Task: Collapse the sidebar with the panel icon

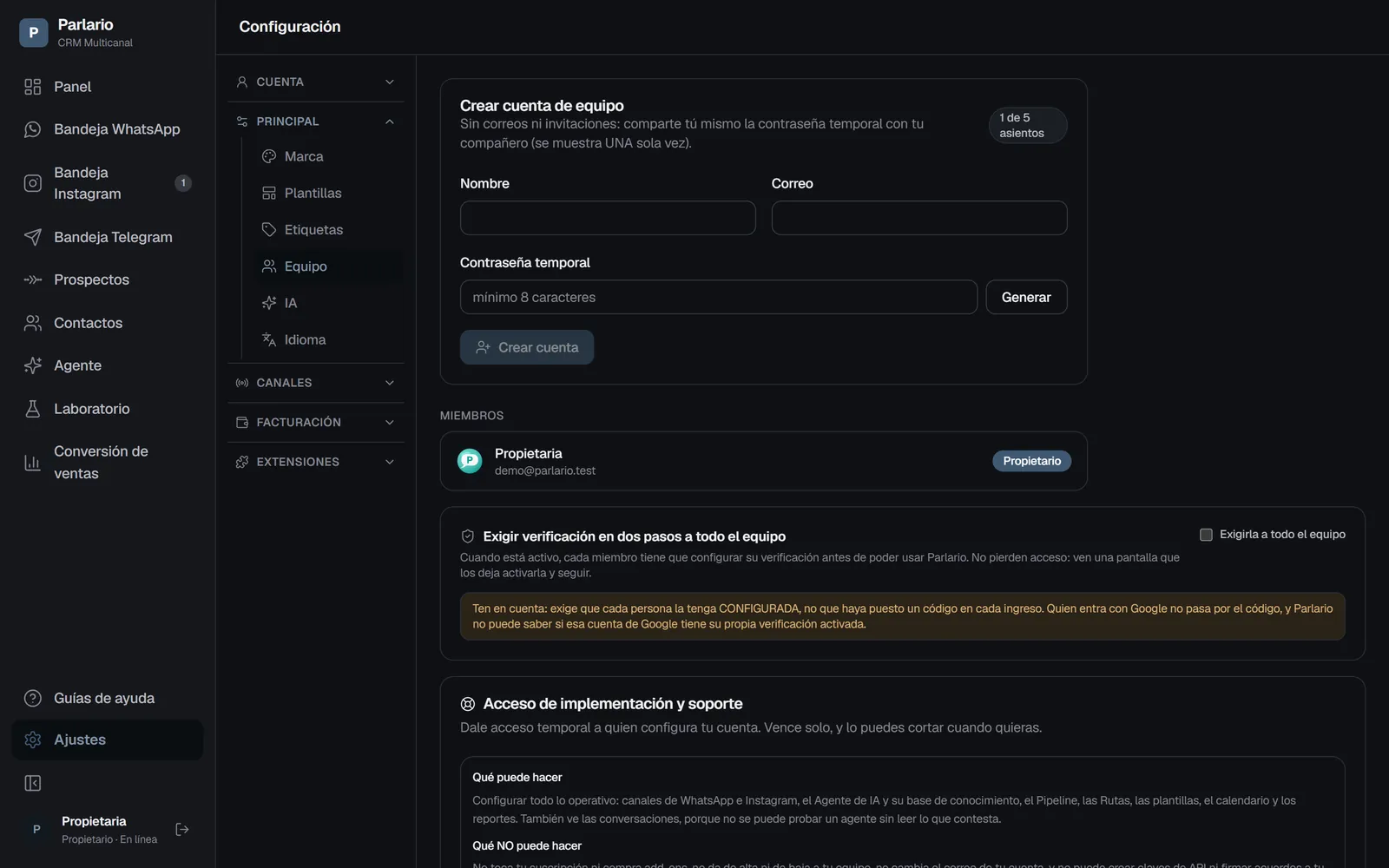Action: click(x=32, y=784)
